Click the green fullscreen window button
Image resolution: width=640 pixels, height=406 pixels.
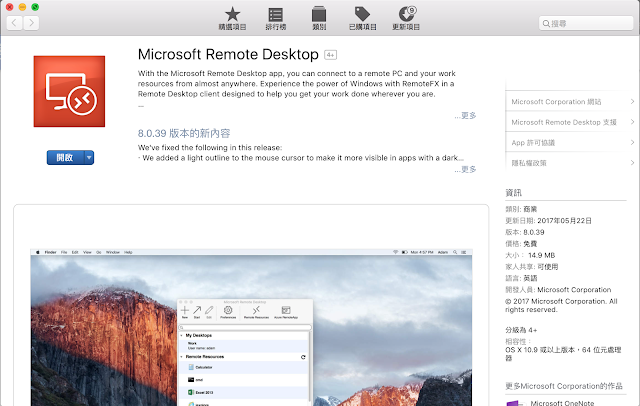tap(36, 7)
